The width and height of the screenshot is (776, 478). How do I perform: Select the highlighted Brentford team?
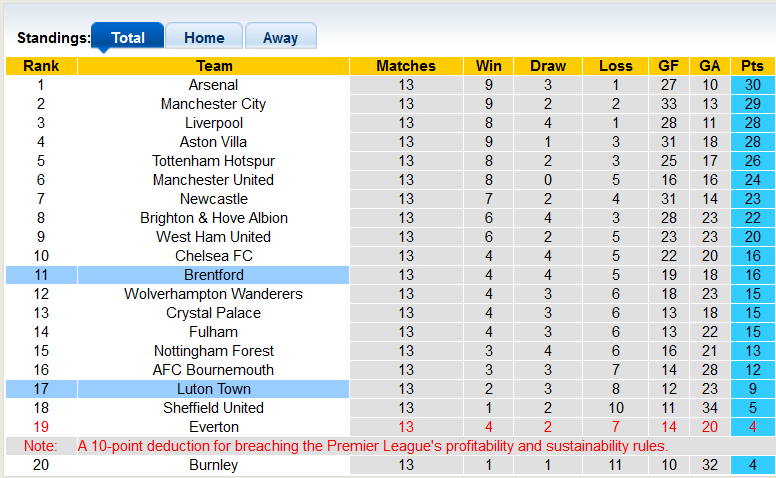point(213,275)
